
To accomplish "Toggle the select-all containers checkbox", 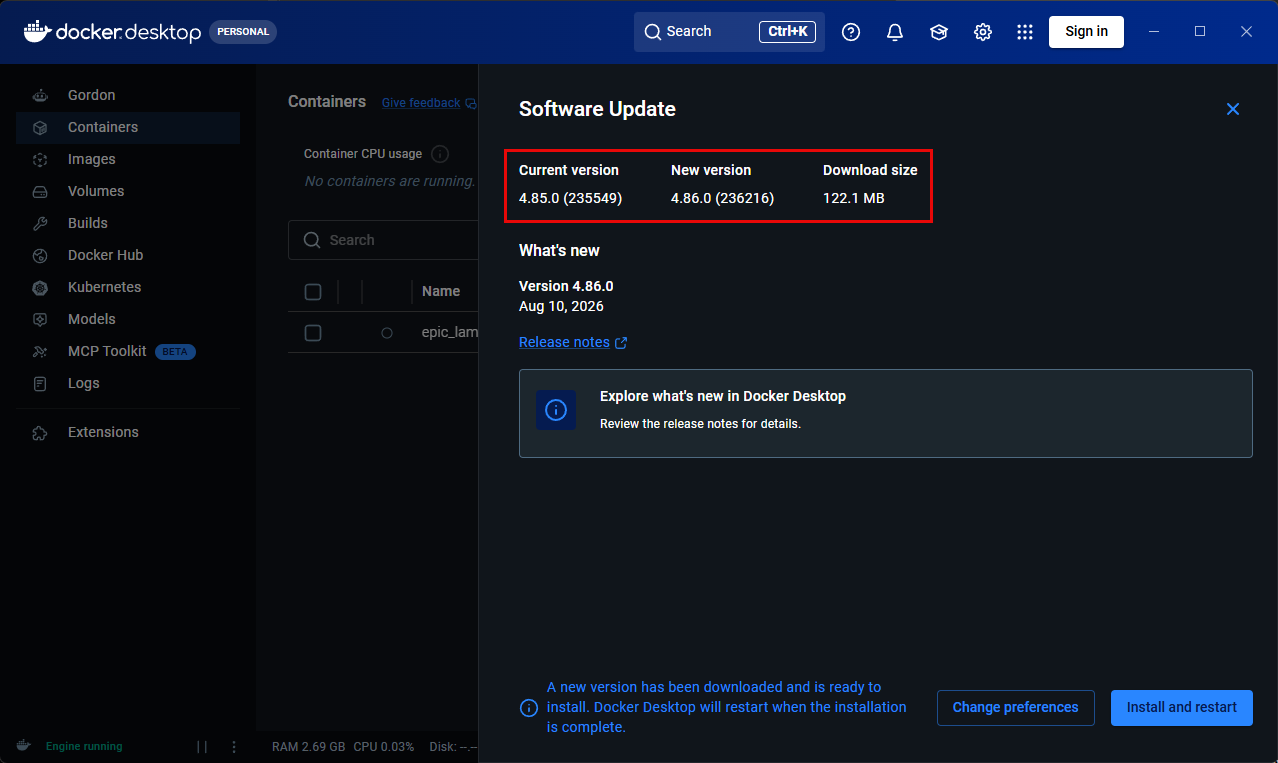I will 313,292.
